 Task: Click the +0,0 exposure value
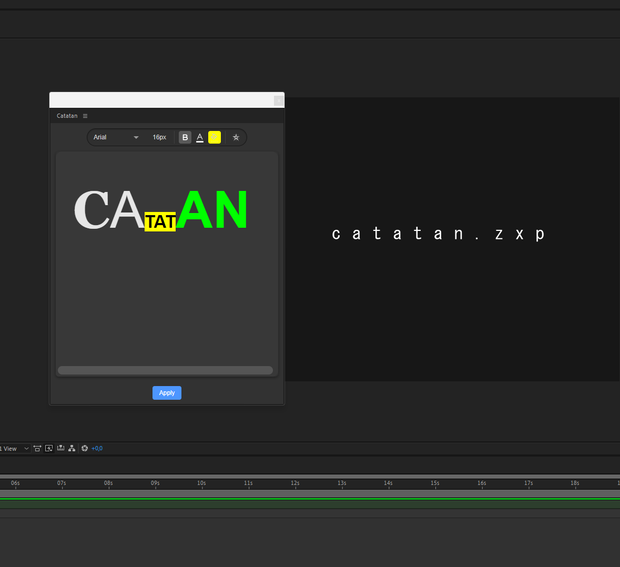pyautogui.click(x=97, y=448)
